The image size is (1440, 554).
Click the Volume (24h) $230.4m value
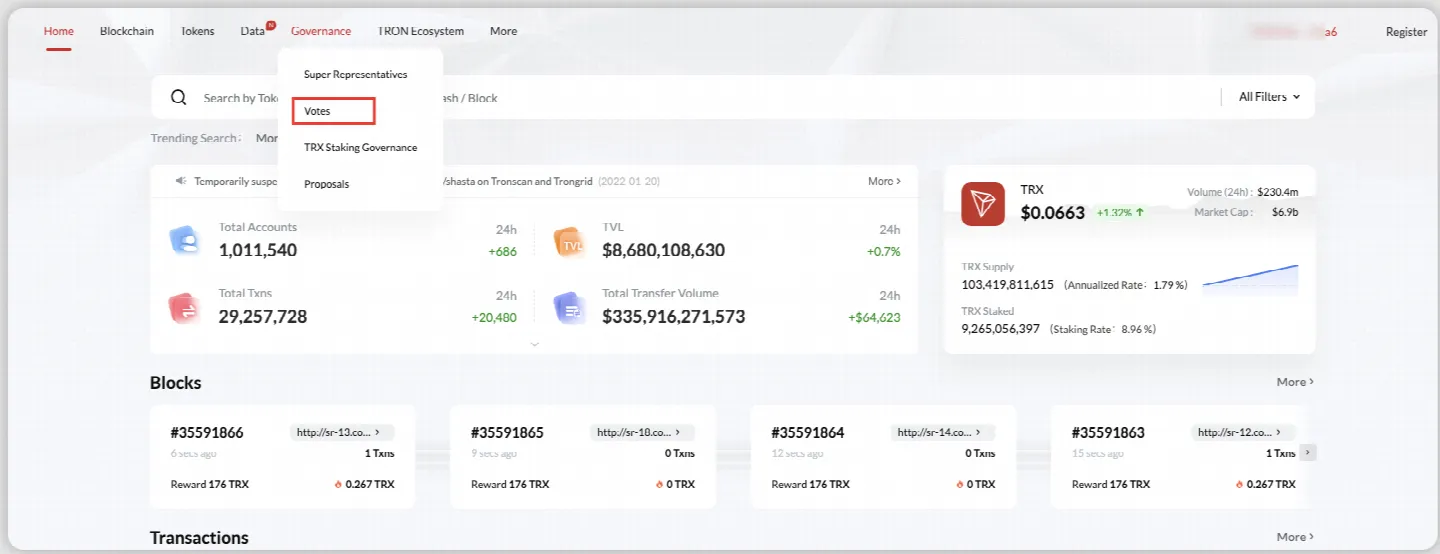[x=1278, y=191]
